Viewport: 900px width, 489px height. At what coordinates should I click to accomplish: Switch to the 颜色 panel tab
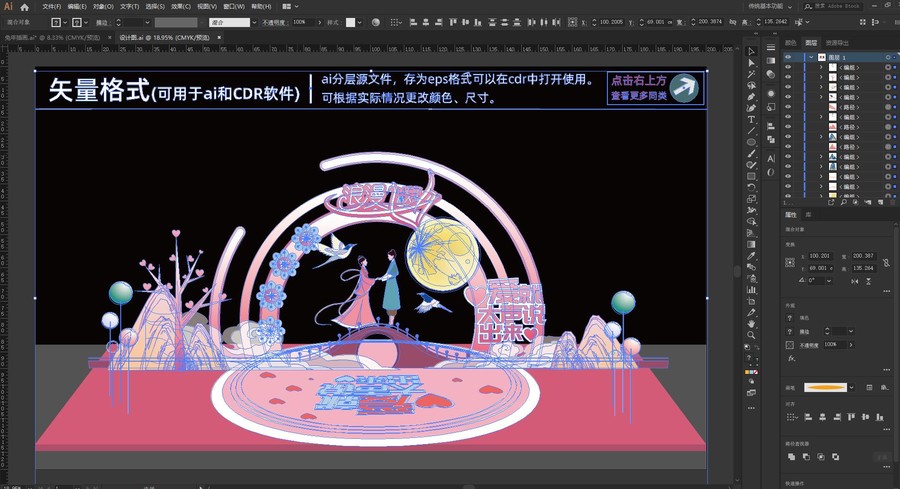[x=790, y=43]
